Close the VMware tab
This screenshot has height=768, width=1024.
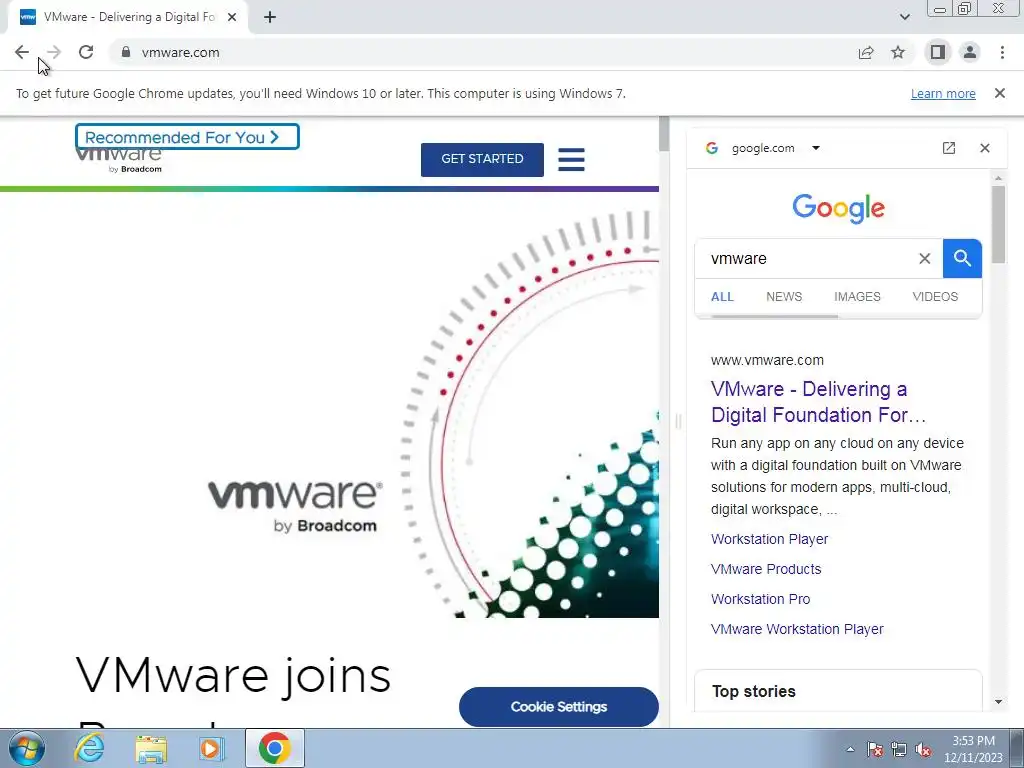click(232, 17)
